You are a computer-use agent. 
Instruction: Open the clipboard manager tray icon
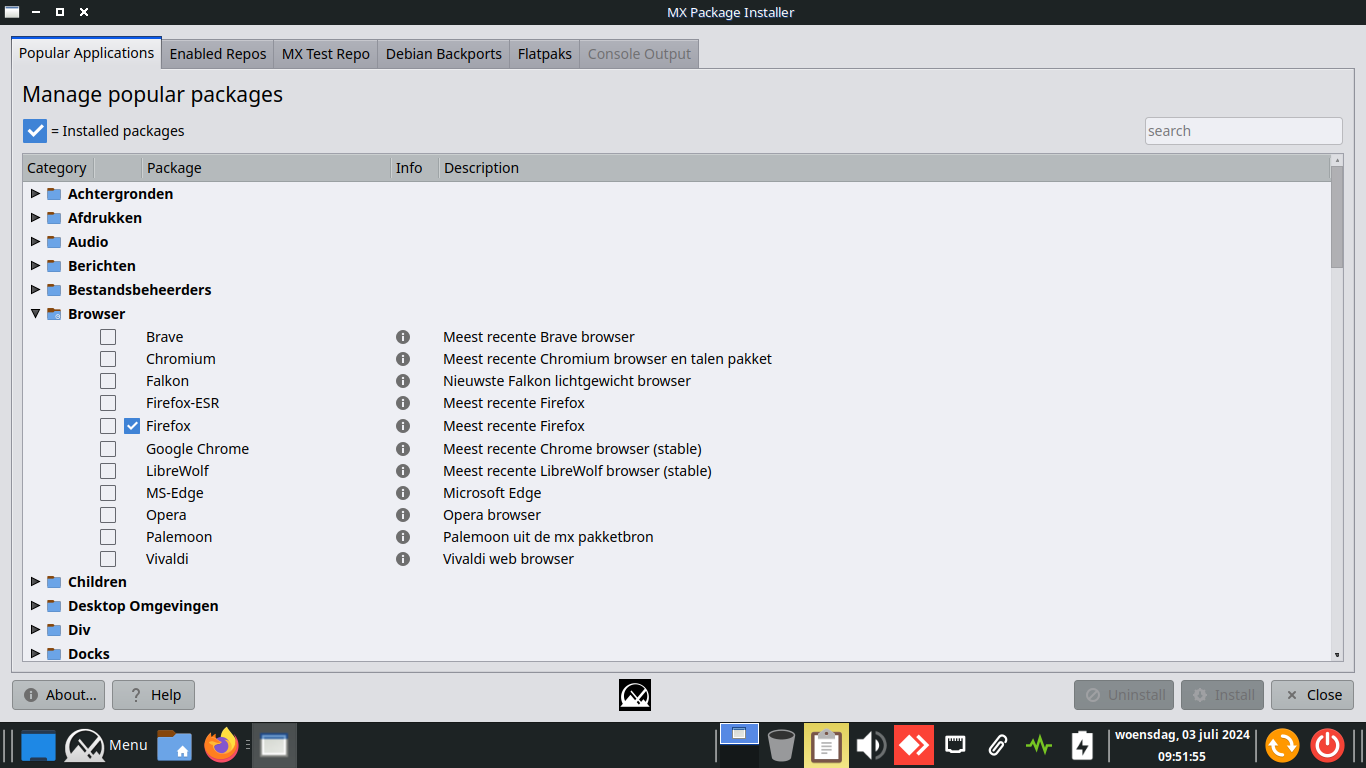pos(826,745)
